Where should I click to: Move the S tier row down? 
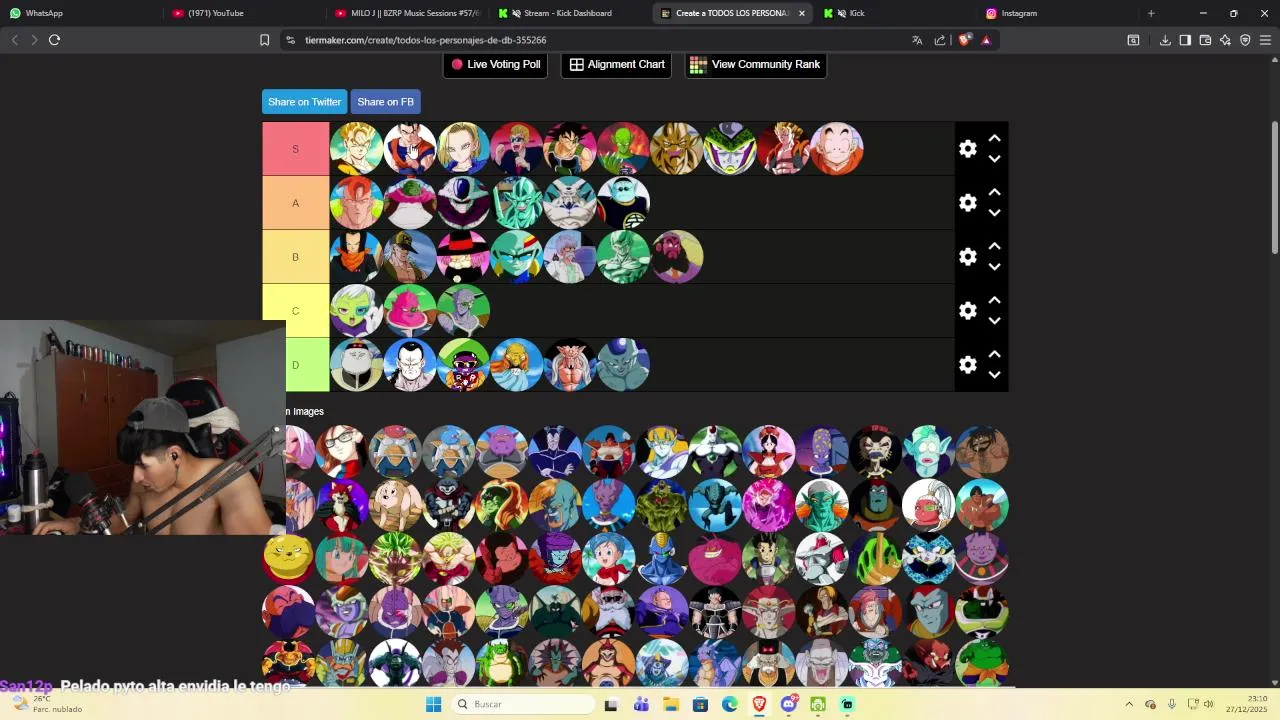[x=994, y=159]
